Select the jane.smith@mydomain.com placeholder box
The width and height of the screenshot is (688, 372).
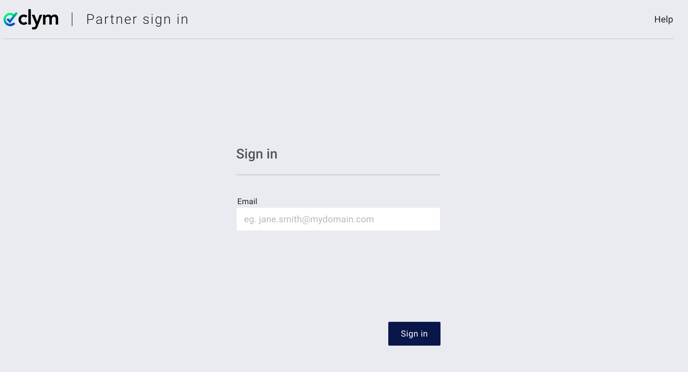tap(338, 219)
